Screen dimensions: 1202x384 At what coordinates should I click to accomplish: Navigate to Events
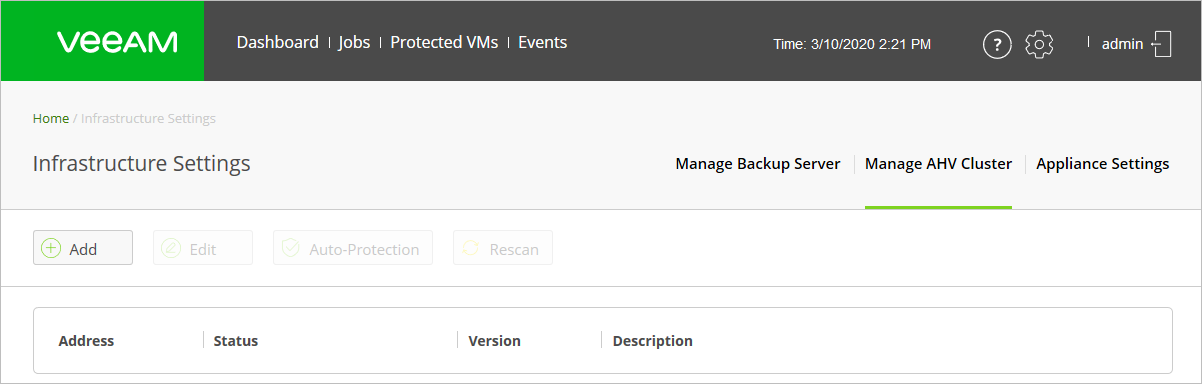click(x=542, y=42)
